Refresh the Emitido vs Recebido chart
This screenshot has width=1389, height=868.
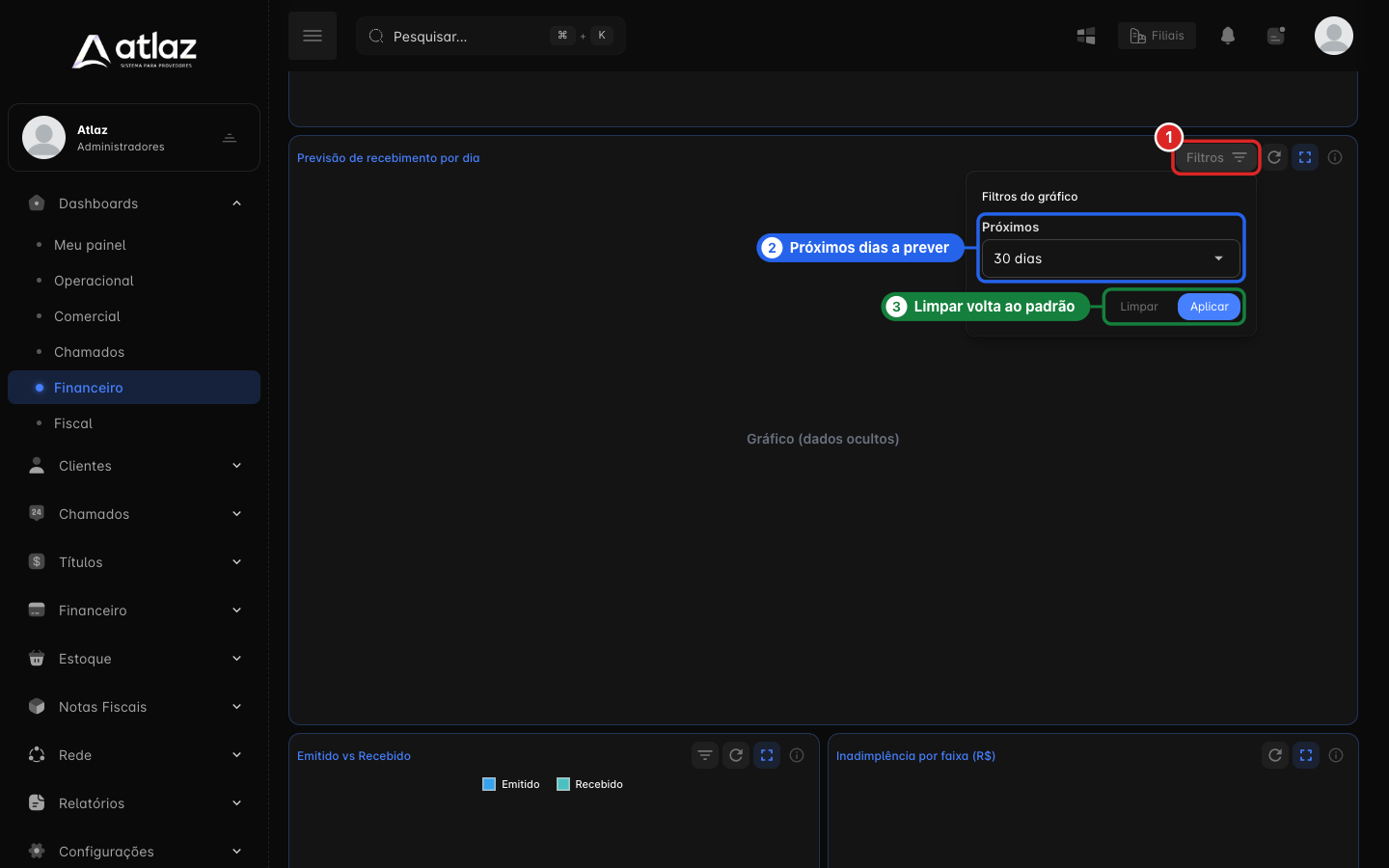[736, 755]
